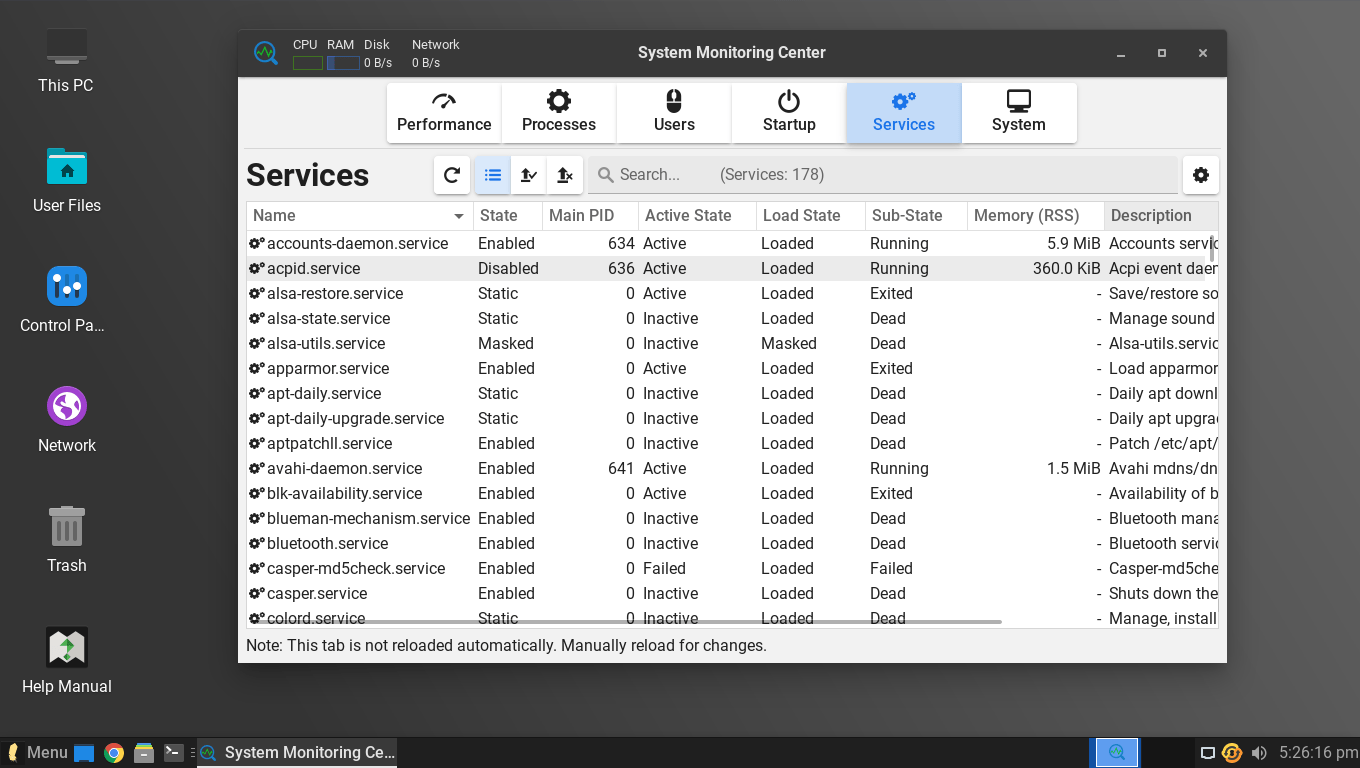Open the volume control tray icon
Viewport: 1360px width, 768px height.
coord(1259,753)
